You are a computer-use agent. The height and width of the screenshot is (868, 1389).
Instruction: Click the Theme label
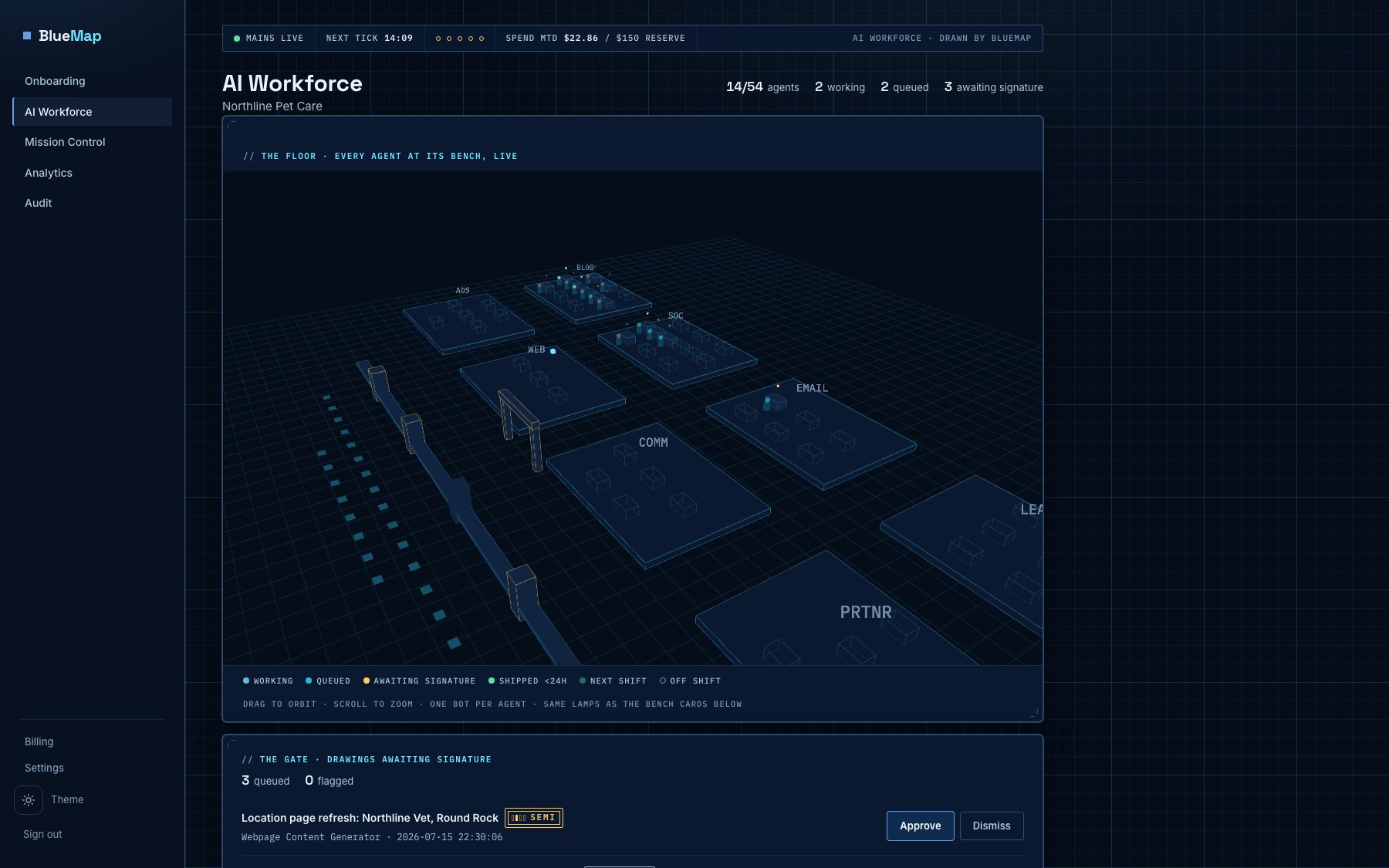[x=67, y=799]
